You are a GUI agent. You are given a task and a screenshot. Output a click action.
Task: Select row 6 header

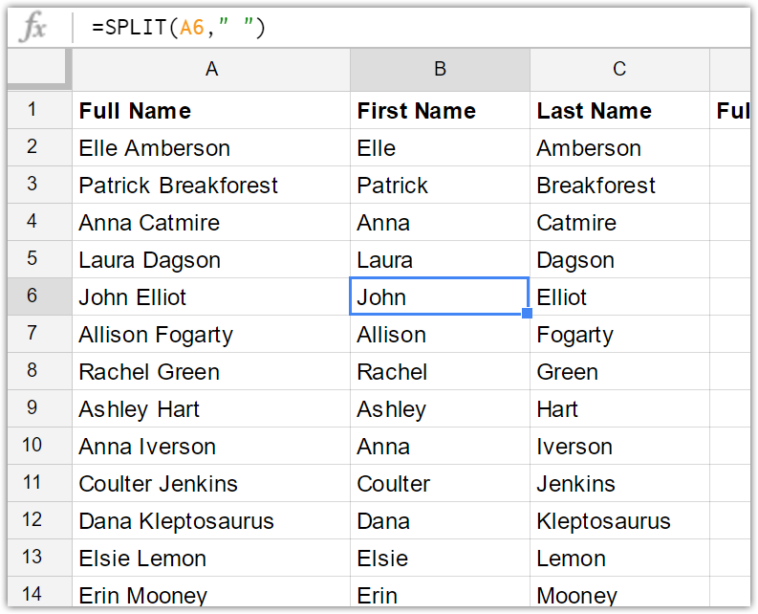33,297
